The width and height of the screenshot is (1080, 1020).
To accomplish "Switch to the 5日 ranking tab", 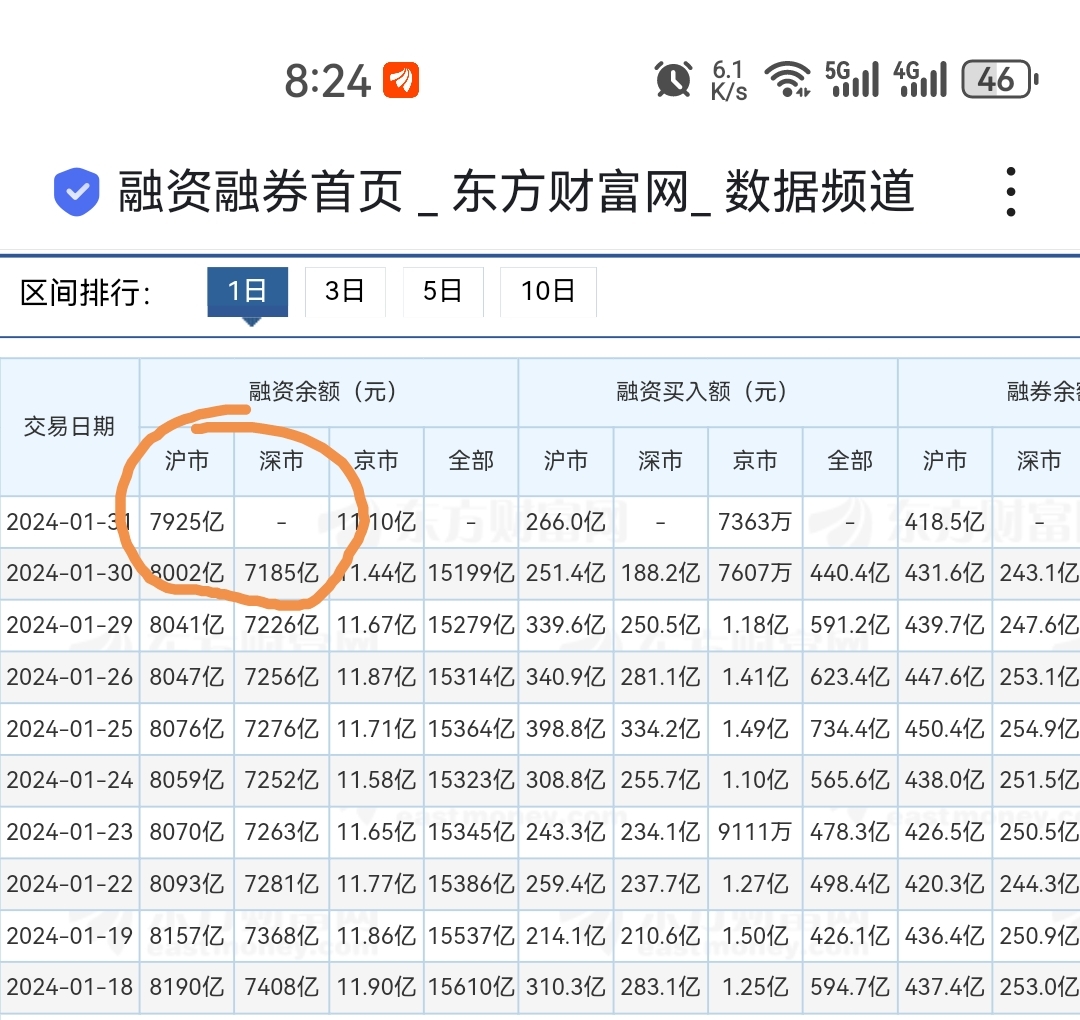I will [x=443, y=291].
